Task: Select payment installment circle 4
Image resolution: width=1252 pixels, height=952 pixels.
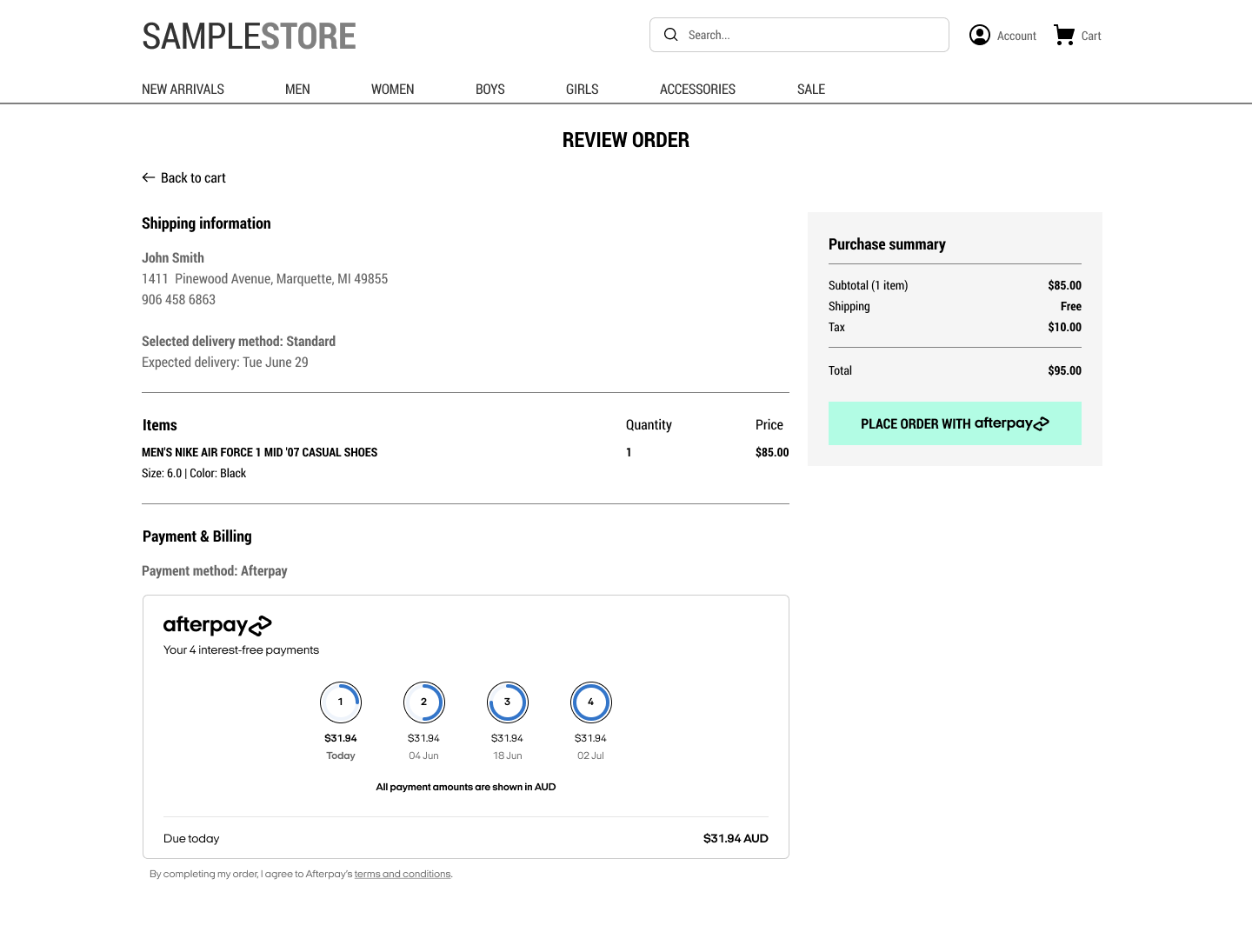Action: (591, 702)
